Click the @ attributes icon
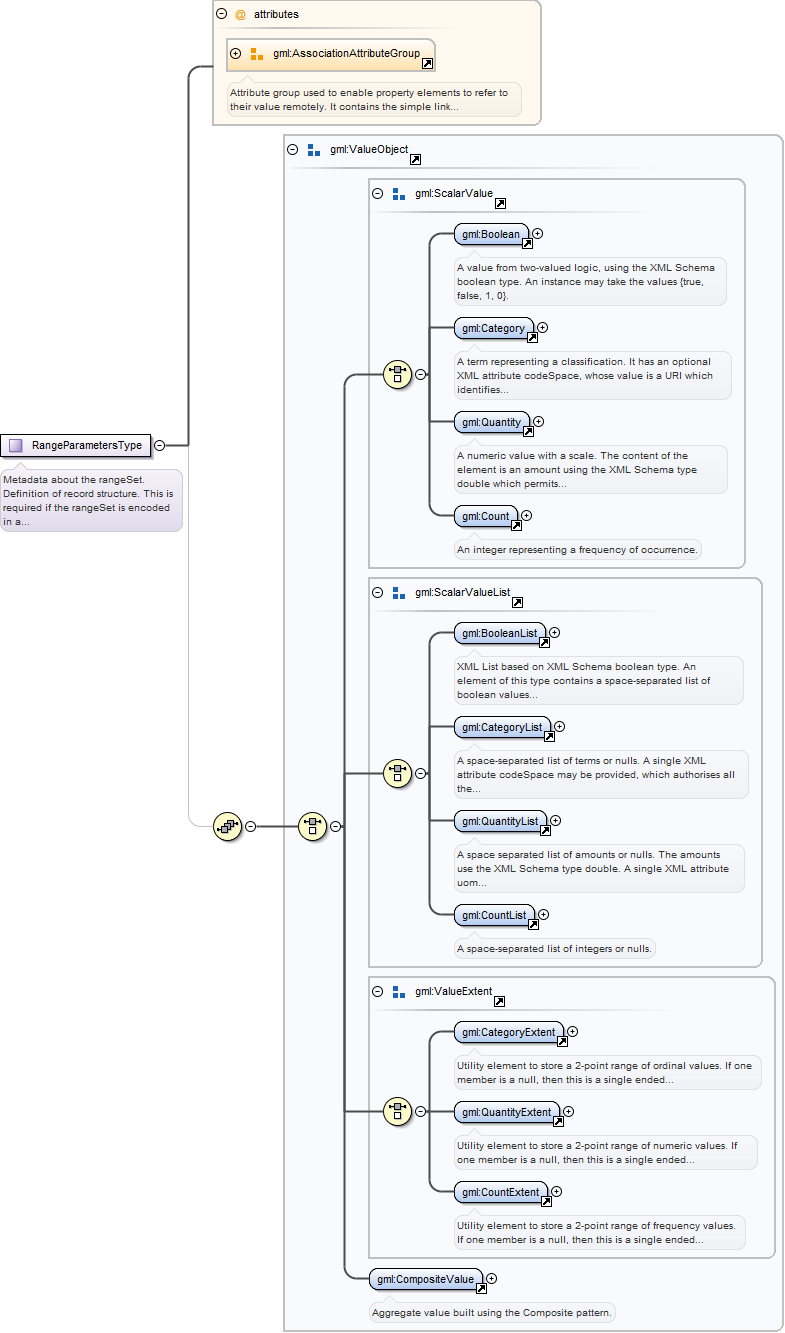Screen dimensions: 785x1333 point(240,15)
